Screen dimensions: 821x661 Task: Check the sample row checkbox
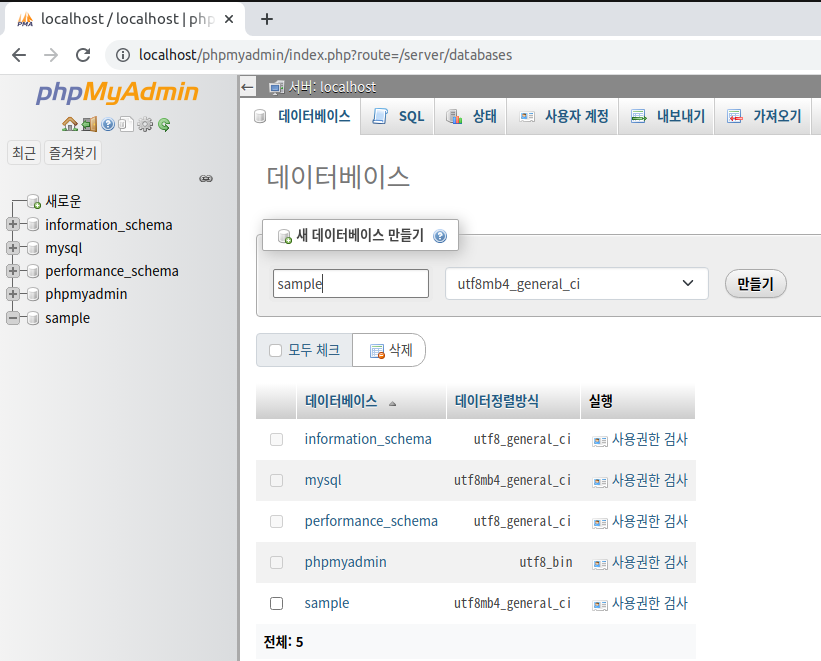click(276, 603)
